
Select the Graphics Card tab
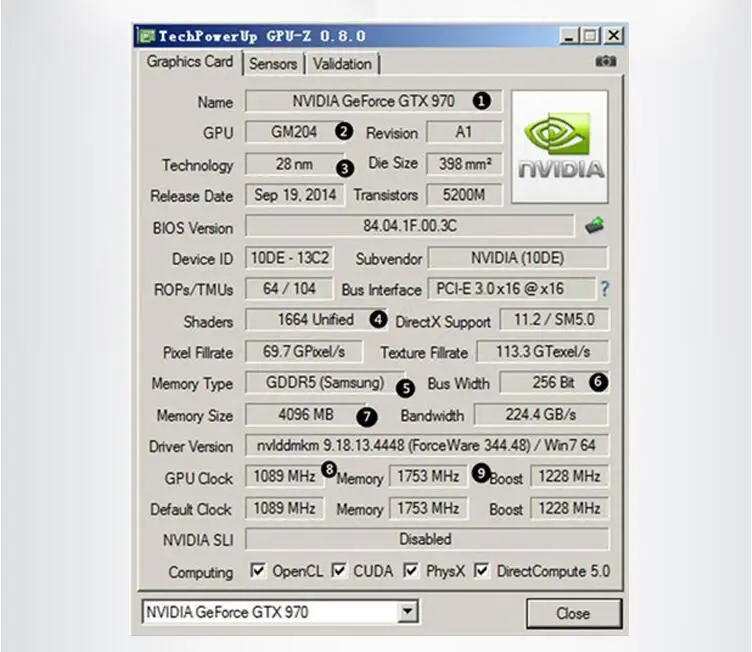click(189, 62)
